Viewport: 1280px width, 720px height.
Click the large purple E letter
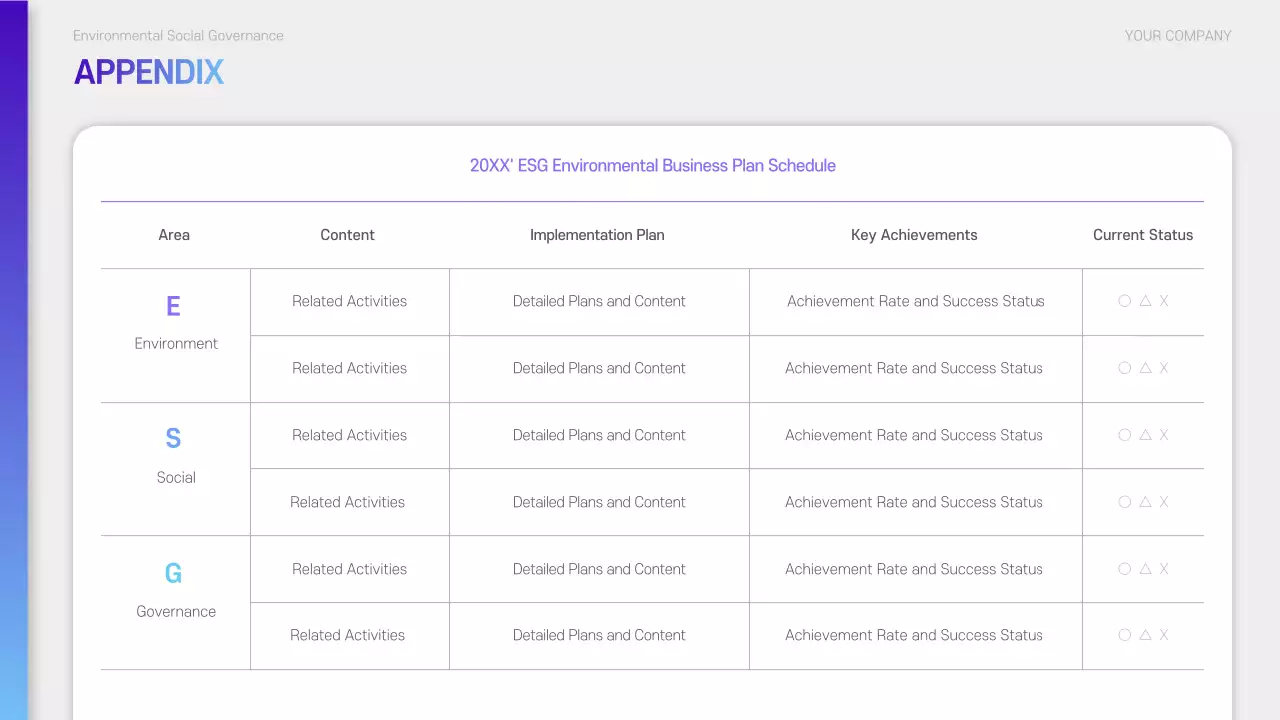click(173, 306)
